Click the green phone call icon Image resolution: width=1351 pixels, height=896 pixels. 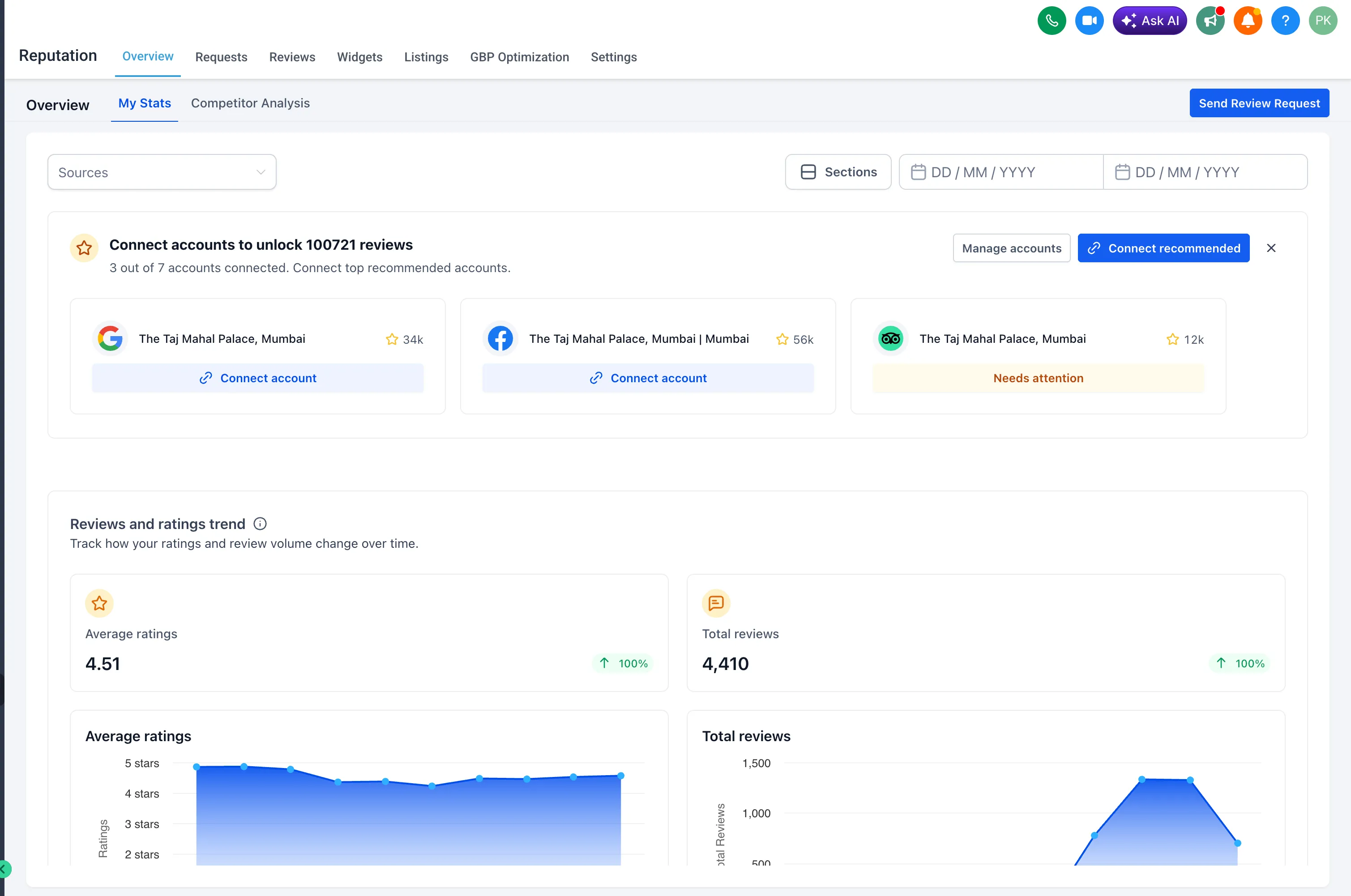(1051, 21)
